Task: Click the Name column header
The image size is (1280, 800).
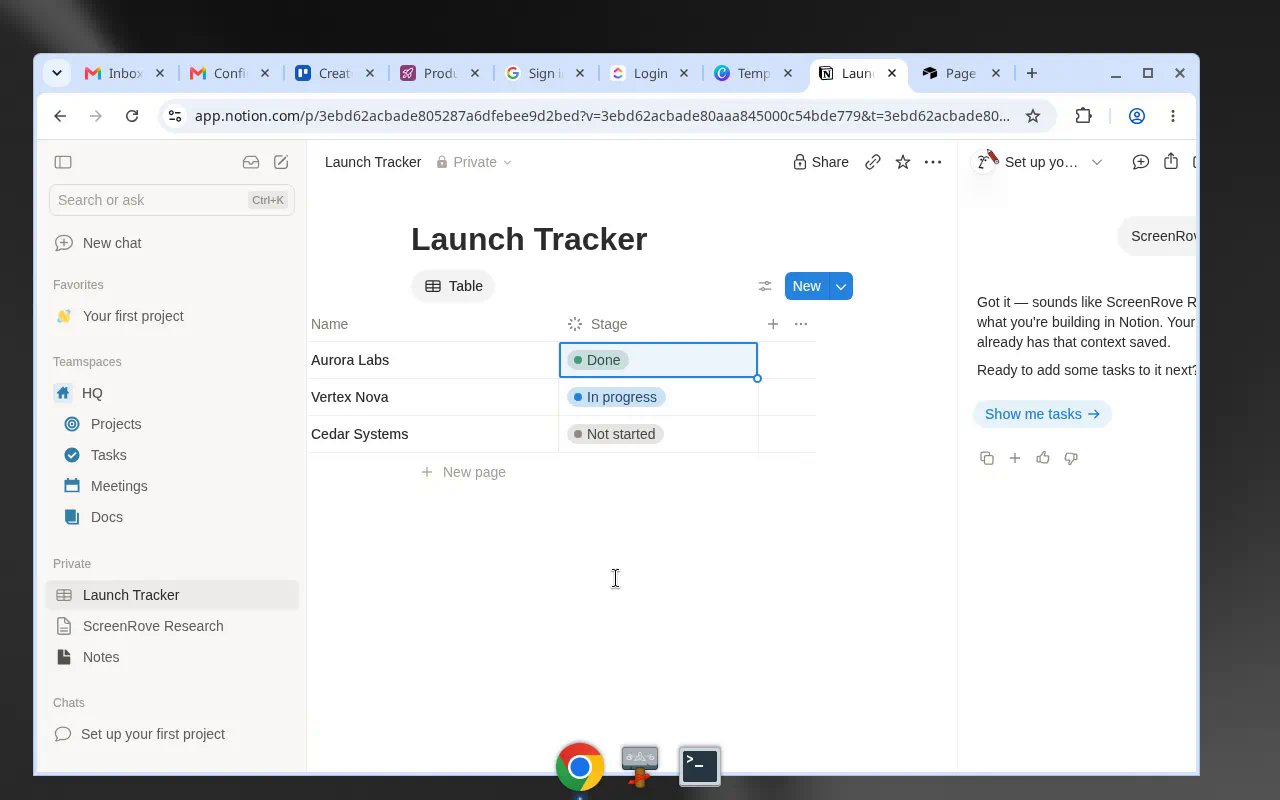Action: (432, 324)
